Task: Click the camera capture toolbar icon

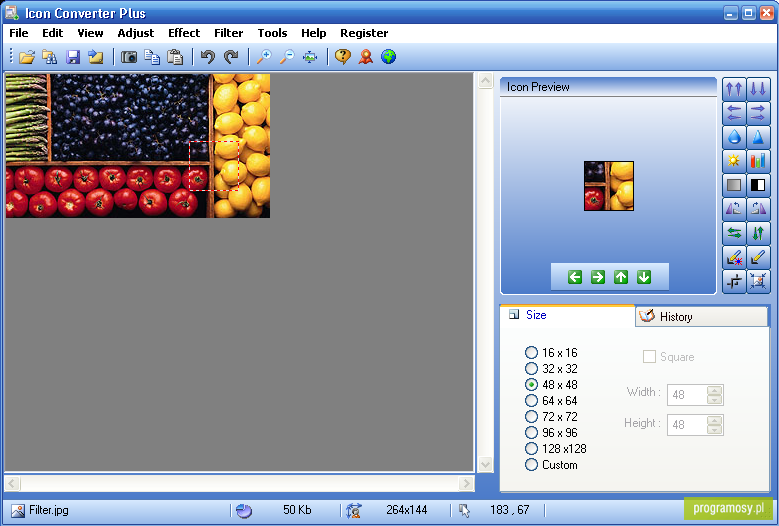Action: tap(129, 57)
